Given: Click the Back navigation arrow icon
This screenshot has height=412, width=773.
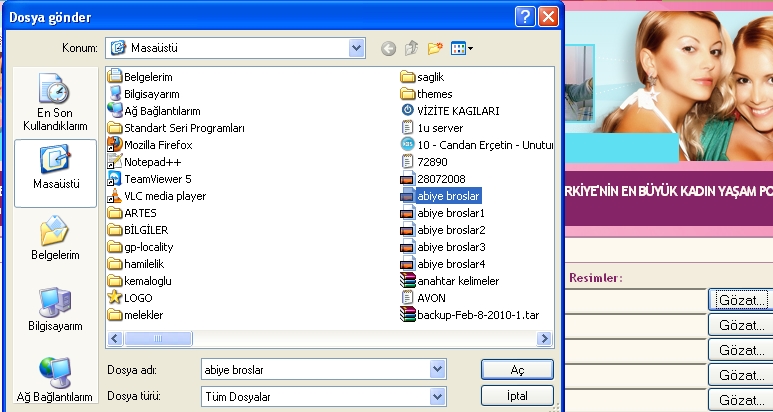Looking at the screenshot, I should [x=388, y=47].
